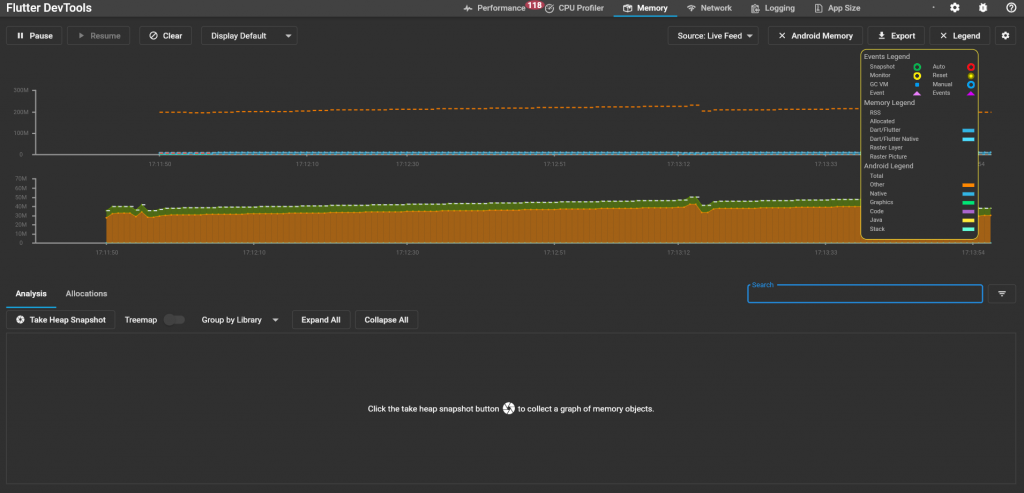Click the Event pink triangle marker

pos(917,93)
